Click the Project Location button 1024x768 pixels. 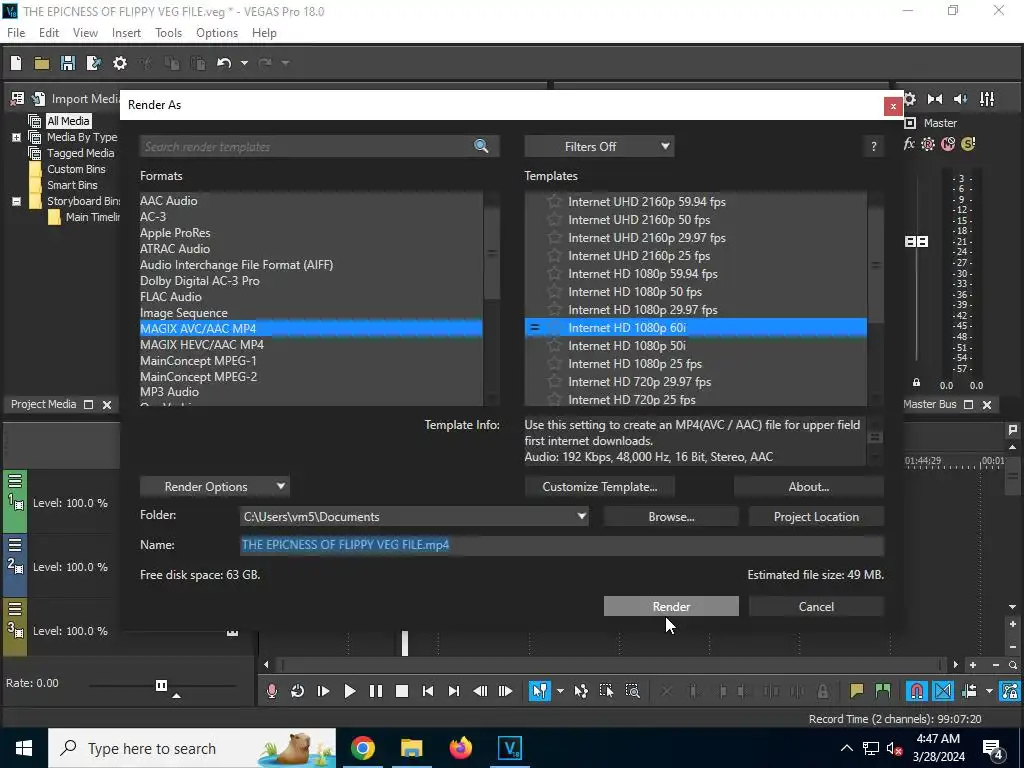816,517
